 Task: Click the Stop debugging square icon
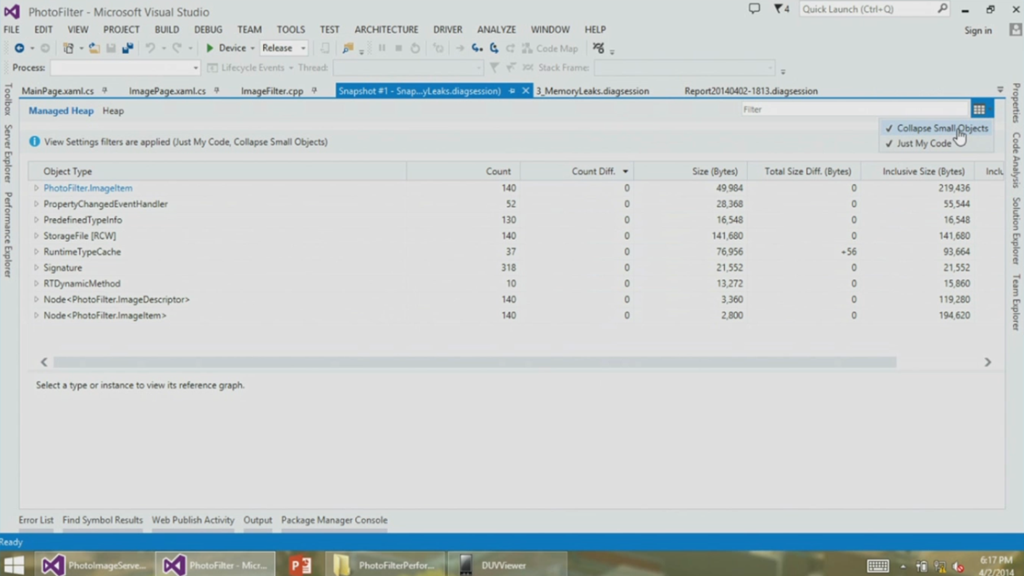click(398, 48)
